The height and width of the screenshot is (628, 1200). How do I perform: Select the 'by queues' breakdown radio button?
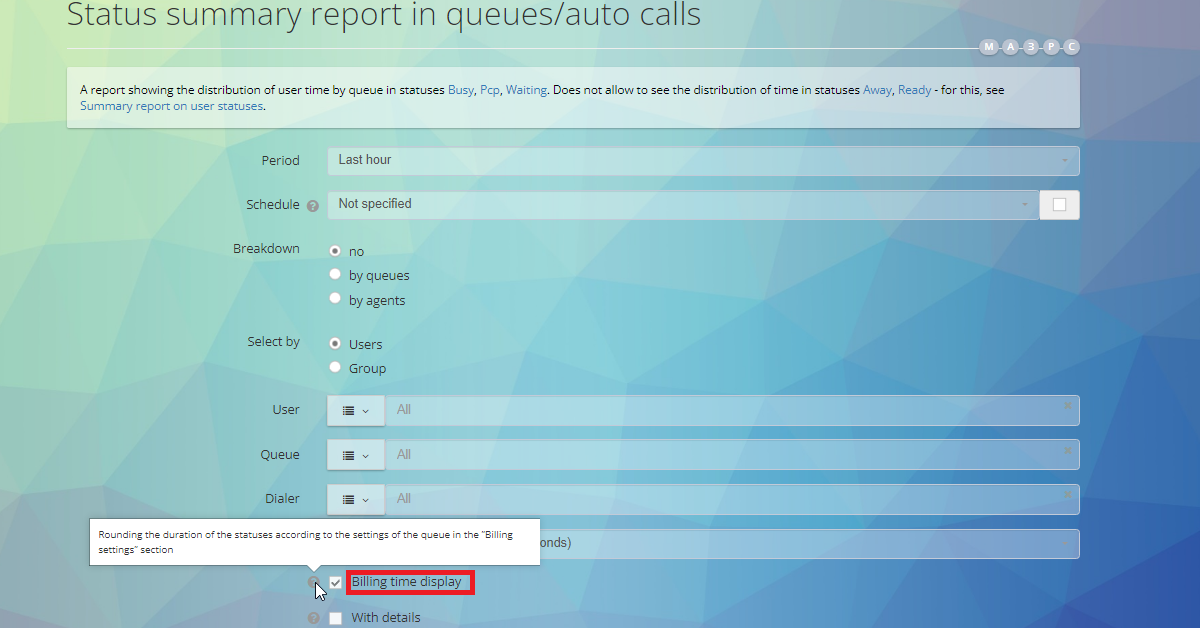(336, 274)
